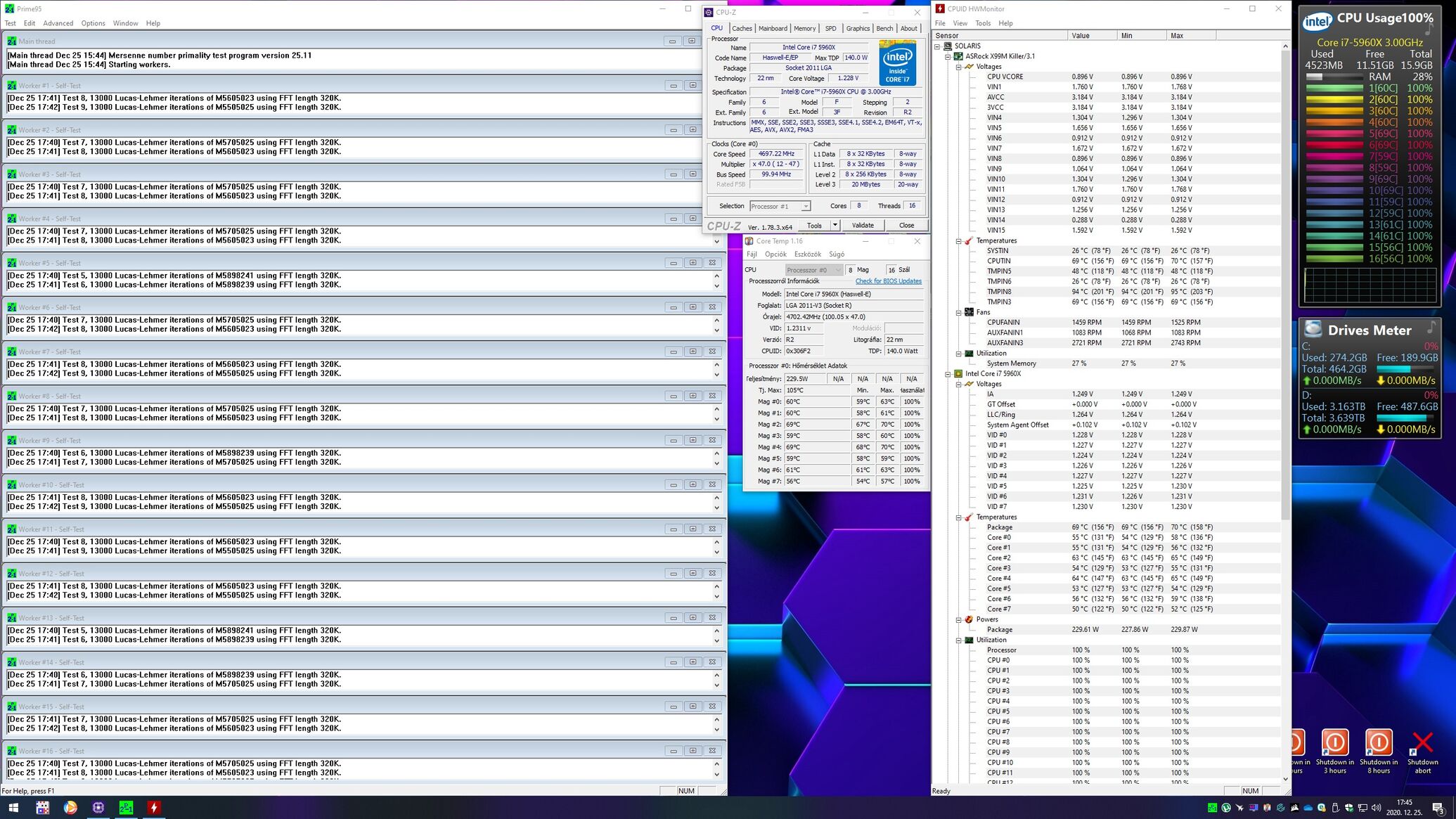Image resolution: width=1456 pixels, height=819 pixels.
Task: Collapse the Fans tree node
Action: tap(958, 312)
